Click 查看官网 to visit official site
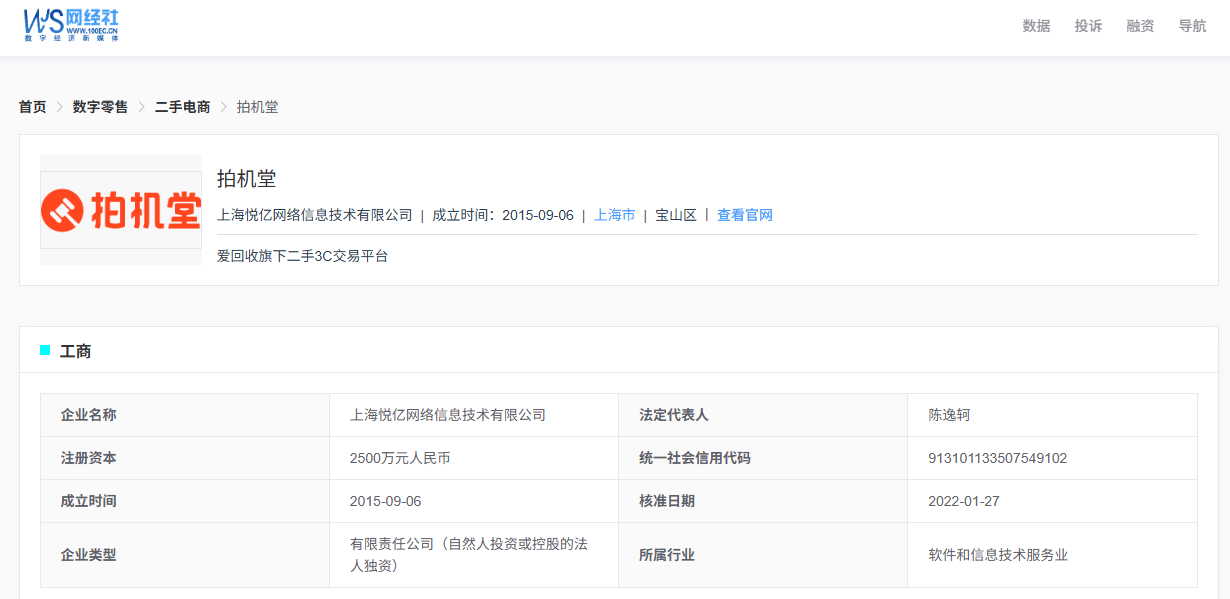 point(744,215)
